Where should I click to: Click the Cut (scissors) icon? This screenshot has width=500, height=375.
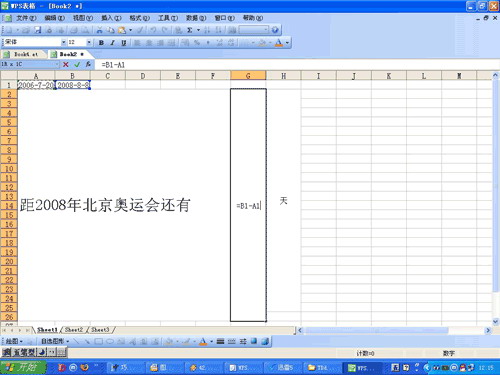tap(99, 30)
